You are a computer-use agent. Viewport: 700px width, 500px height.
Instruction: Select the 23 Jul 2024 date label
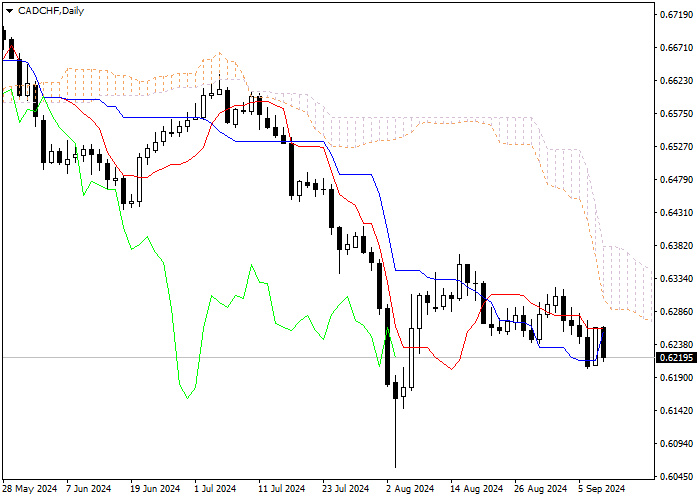point(346,489)
